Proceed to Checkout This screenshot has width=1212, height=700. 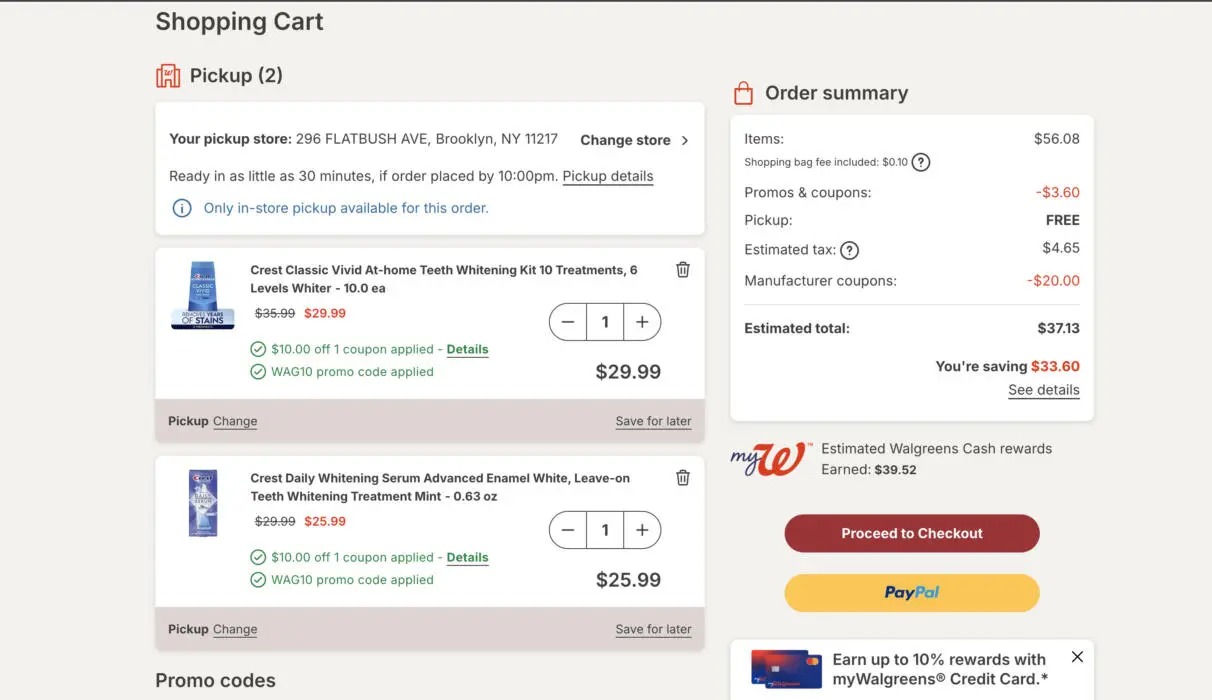pos(911,533)
